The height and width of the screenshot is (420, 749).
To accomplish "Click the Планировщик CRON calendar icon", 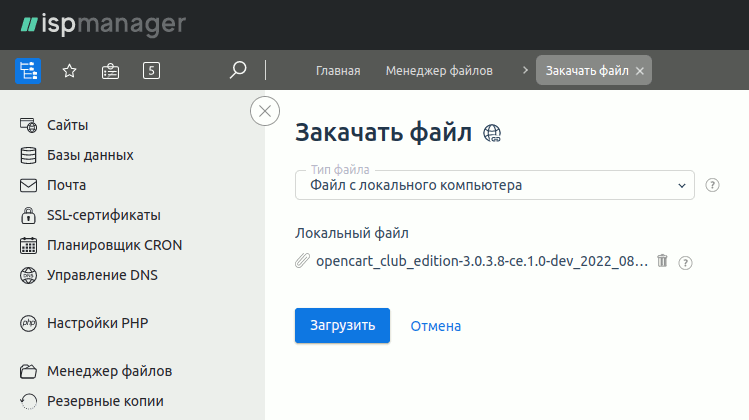I will 28,246.
